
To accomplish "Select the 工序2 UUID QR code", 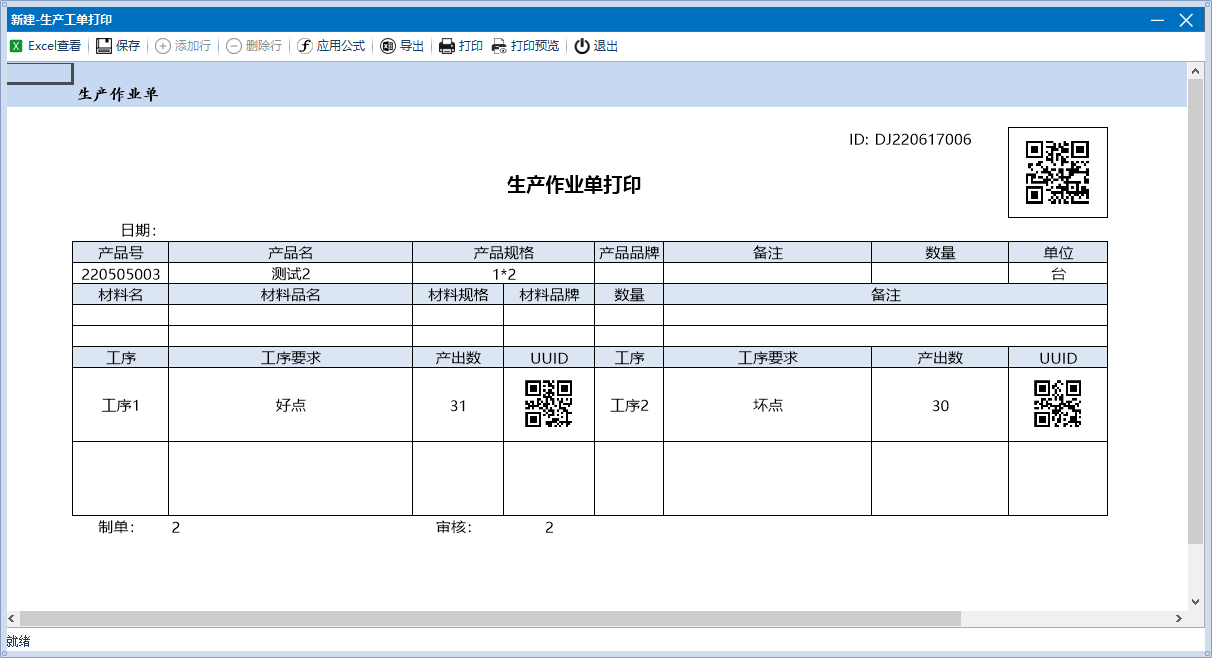I will pos(1057,404).
